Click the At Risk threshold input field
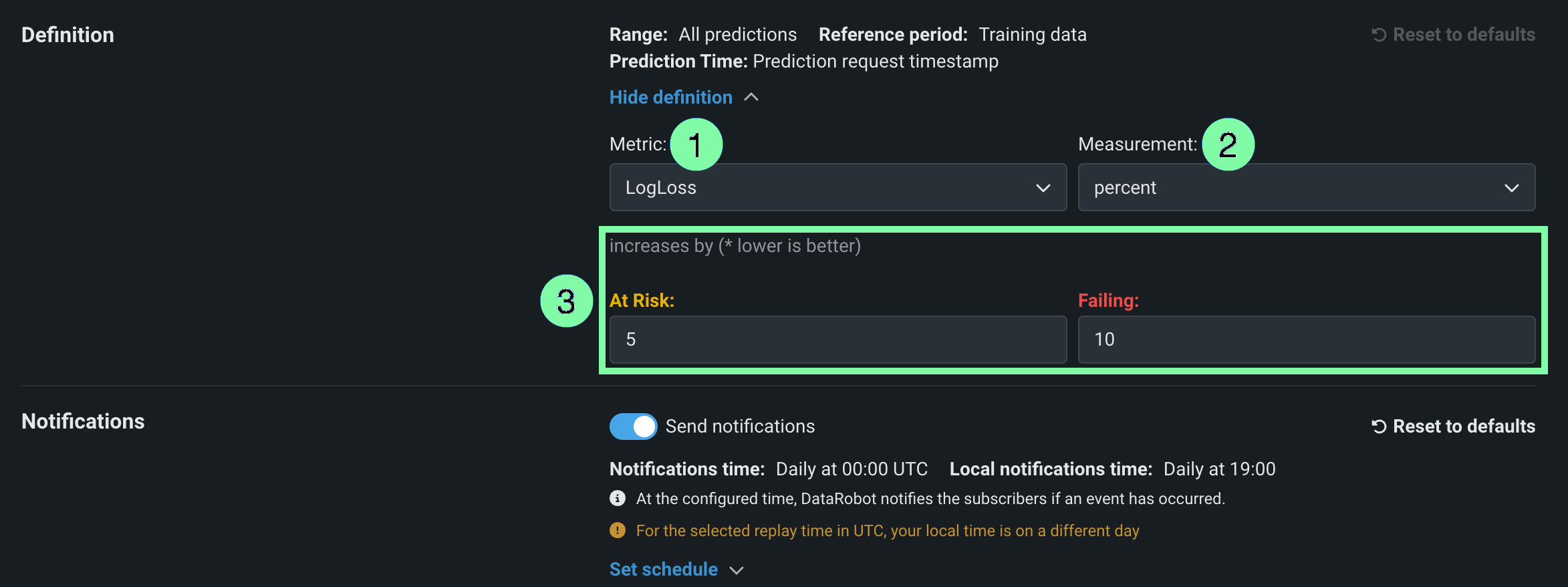1568x587 pixels. tap(837, 340)
